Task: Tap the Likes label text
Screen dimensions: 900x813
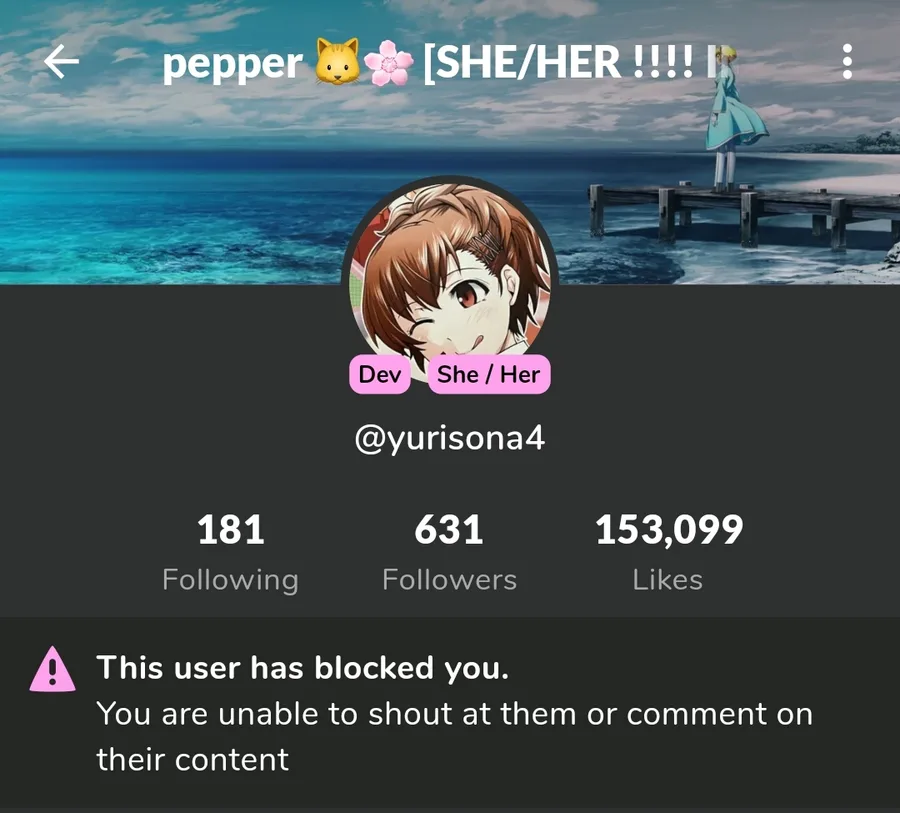Action: pos(668,580)
